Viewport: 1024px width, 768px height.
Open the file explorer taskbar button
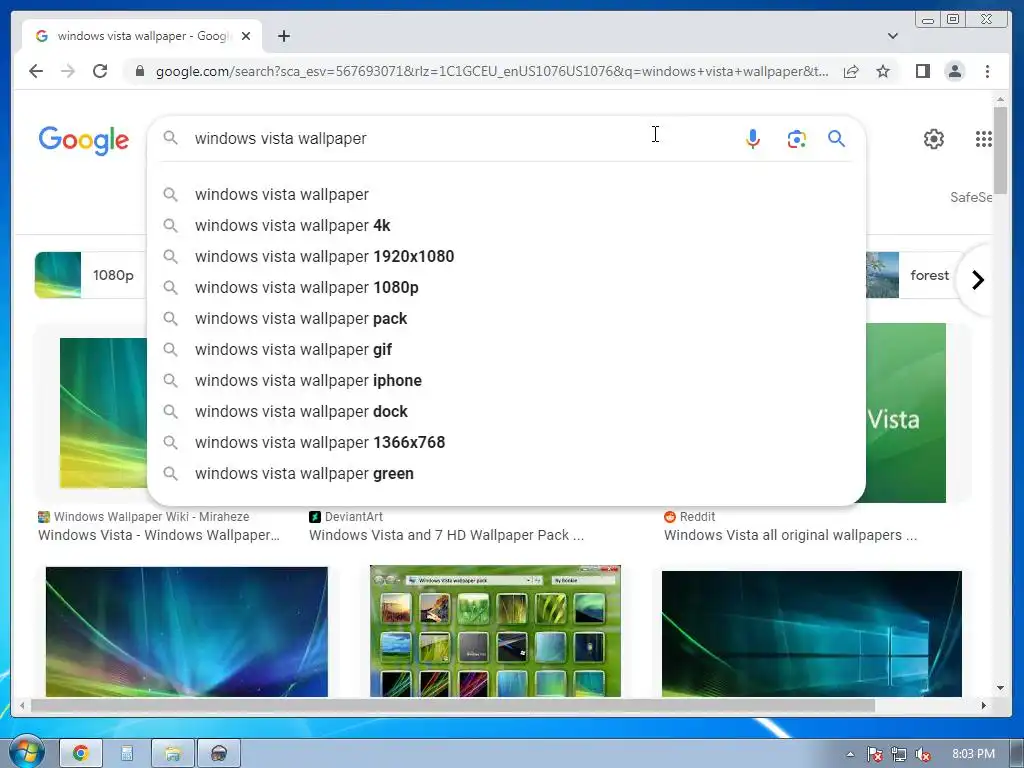[x=172, y=754]
